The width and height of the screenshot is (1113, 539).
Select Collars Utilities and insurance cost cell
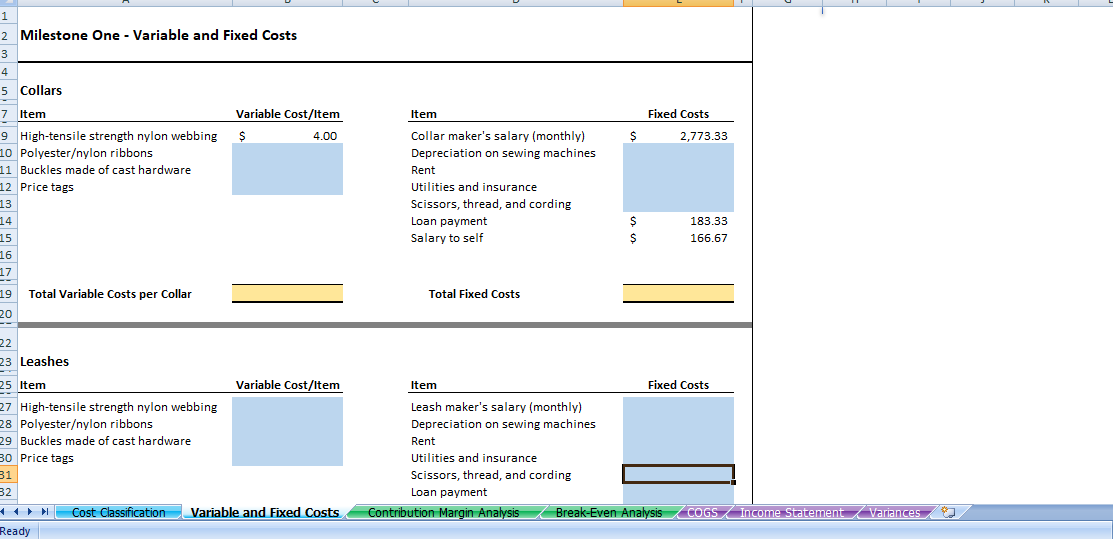[679, 187]
